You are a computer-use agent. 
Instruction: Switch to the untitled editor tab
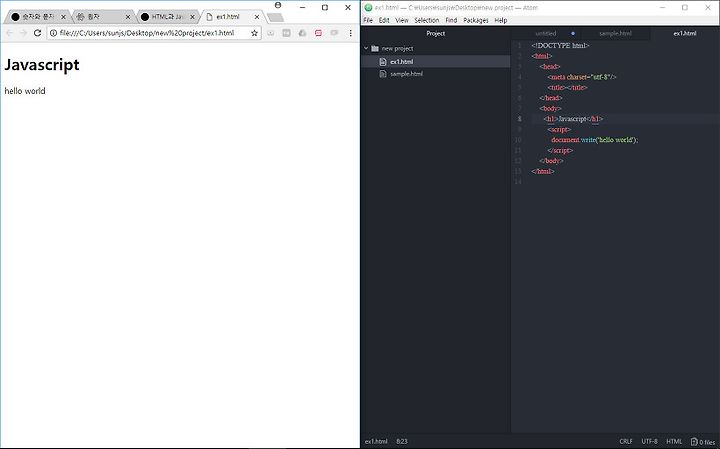(546, 34)
